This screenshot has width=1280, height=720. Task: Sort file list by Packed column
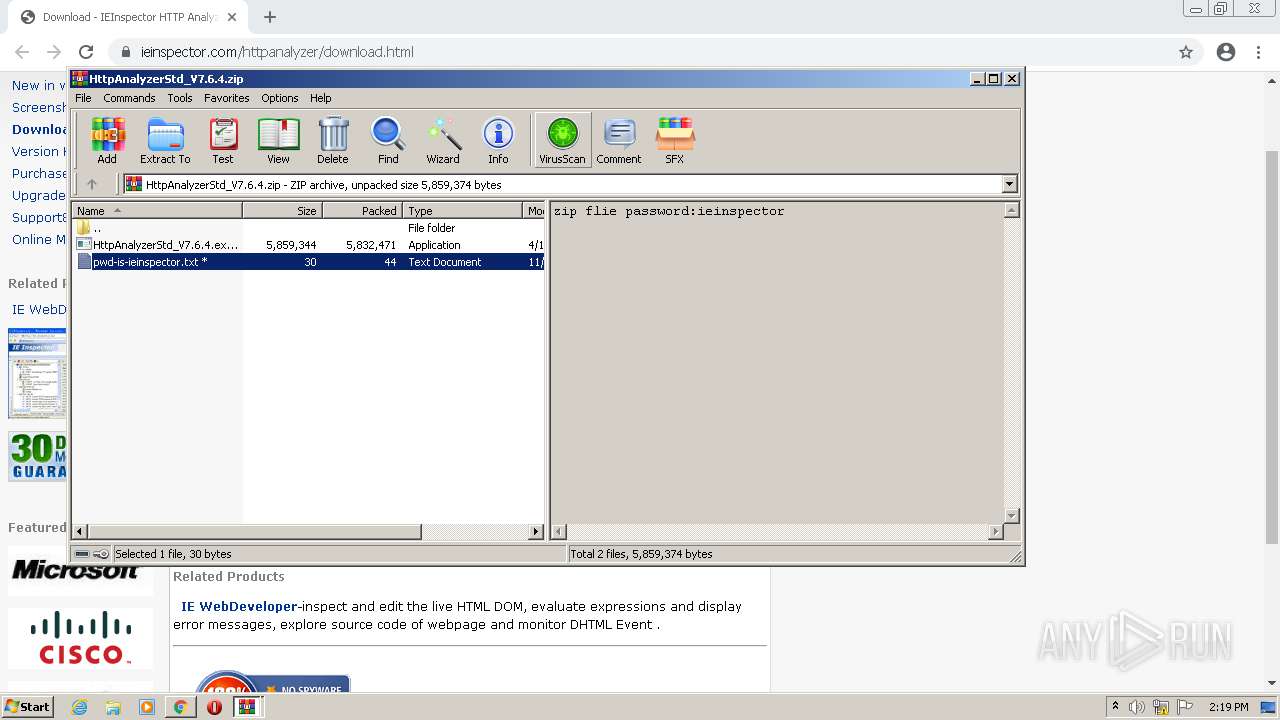[362, 211]
